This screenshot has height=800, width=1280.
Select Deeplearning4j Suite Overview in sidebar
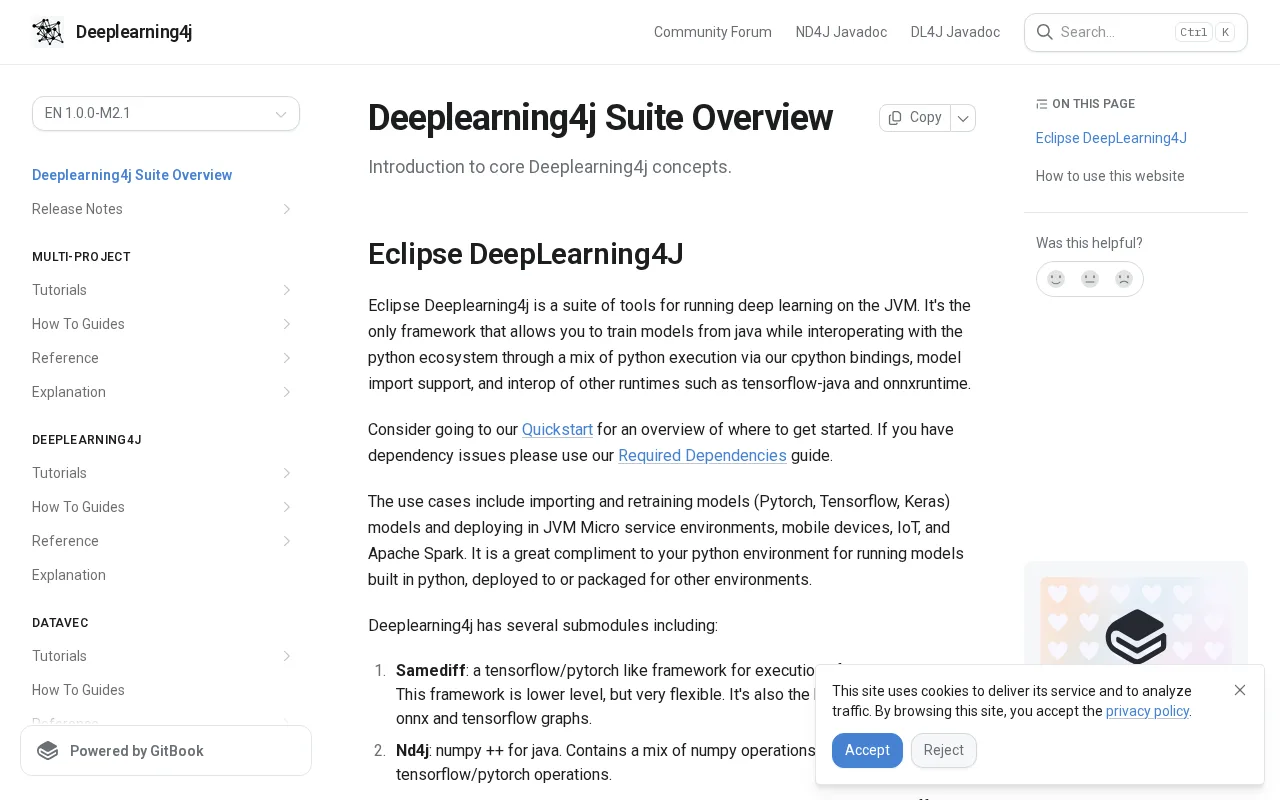click(x=132, y=175)
